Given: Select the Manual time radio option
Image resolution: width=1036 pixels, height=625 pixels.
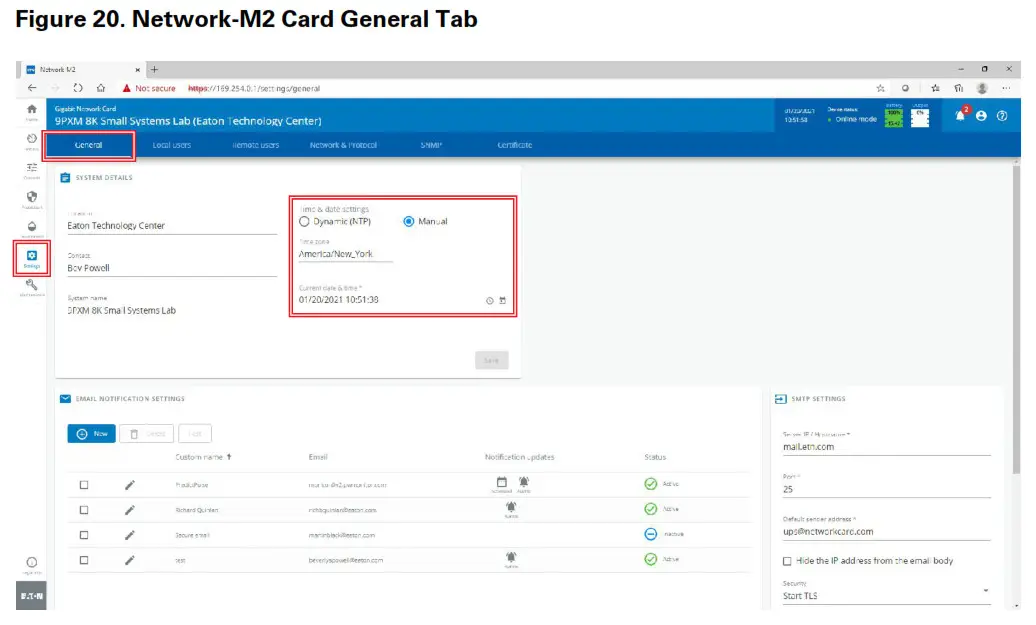Looking at the screenshot, I should point(409,221).
